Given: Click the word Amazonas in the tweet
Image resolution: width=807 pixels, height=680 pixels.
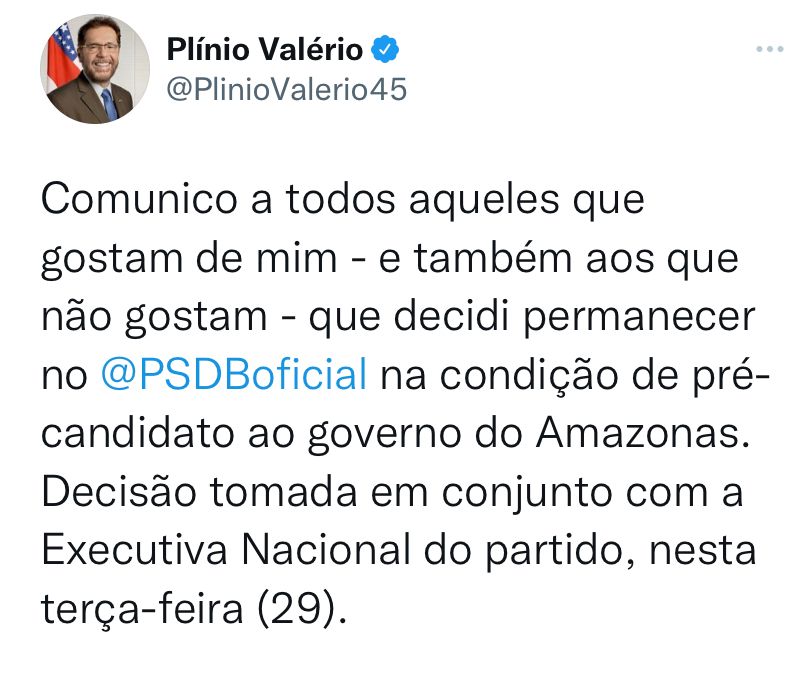Looking at the screenshot, I should [642, 433].
